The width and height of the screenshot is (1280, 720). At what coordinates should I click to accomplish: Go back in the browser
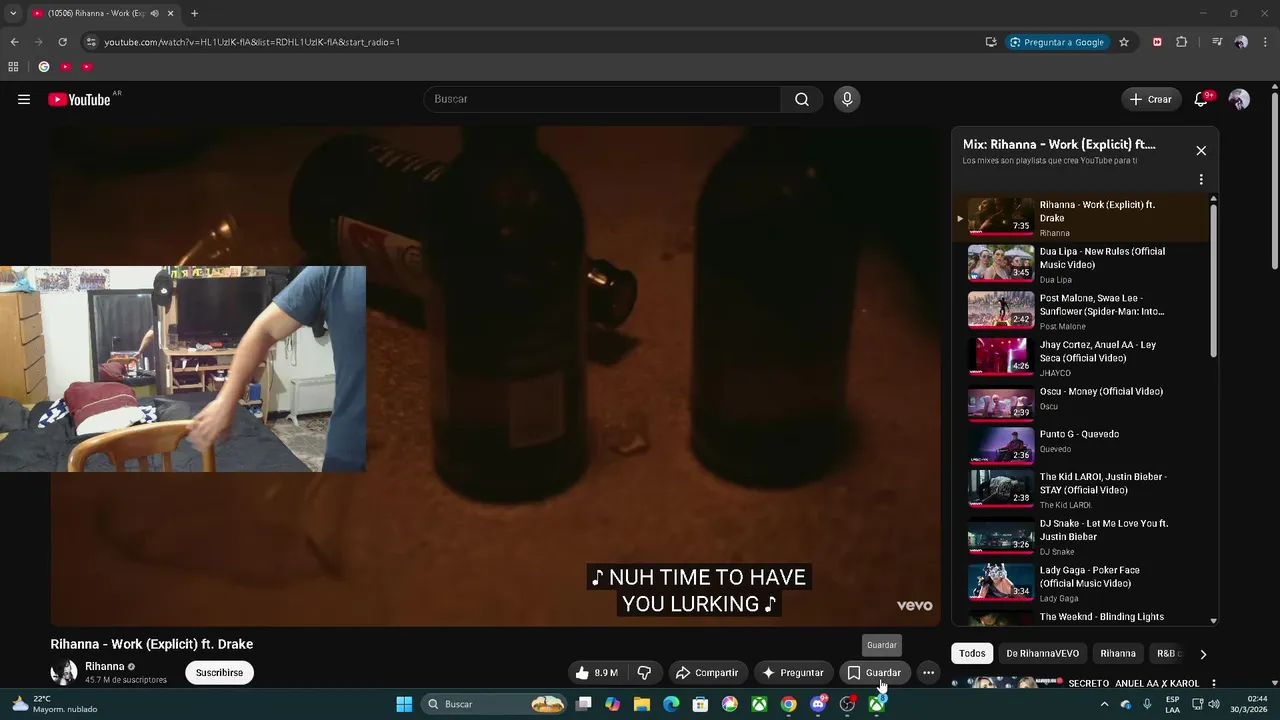pos(14,42)
